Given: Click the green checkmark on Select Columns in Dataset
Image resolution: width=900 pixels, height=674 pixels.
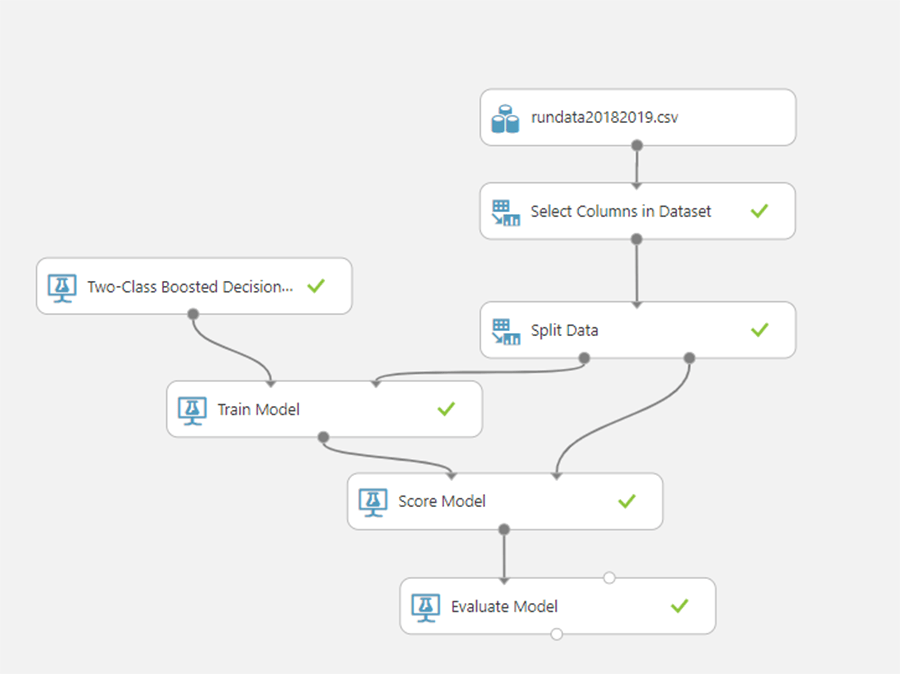Looking at the screenshot, I should pyautogui.click(x=759, y=211).
